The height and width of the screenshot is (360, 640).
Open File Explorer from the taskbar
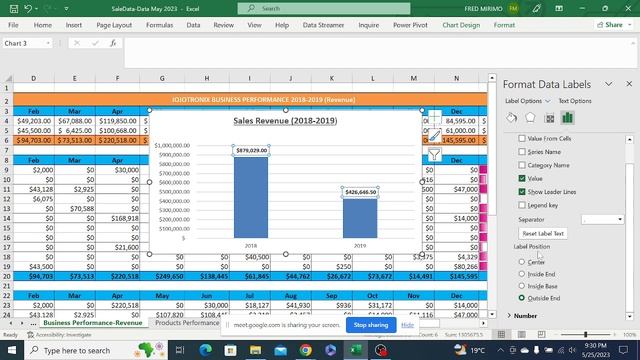tap(256, 350)
